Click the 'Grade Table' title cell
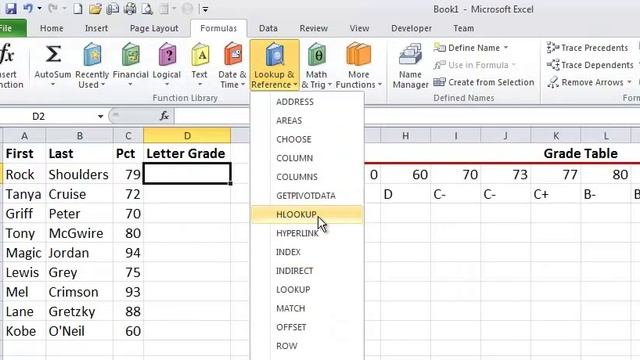640x360 pixels. pos(580,153)
